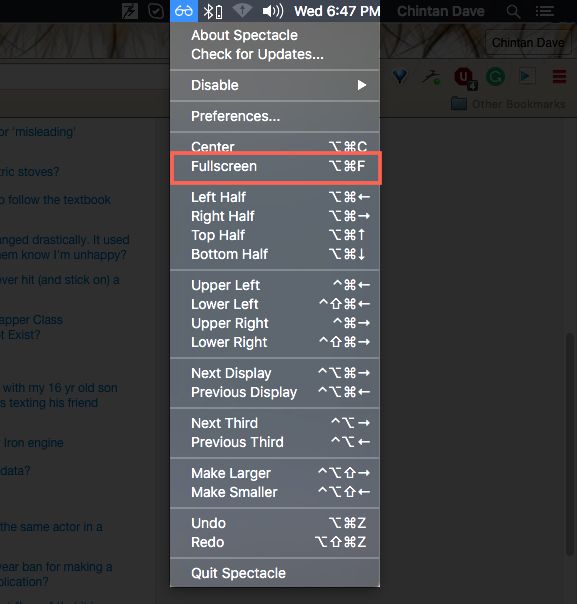The width and height of the screenshot is (577, 604).
Task: Click the browser page vertical scrollbar
Action: pyautogui.click(x=570, y=443)
